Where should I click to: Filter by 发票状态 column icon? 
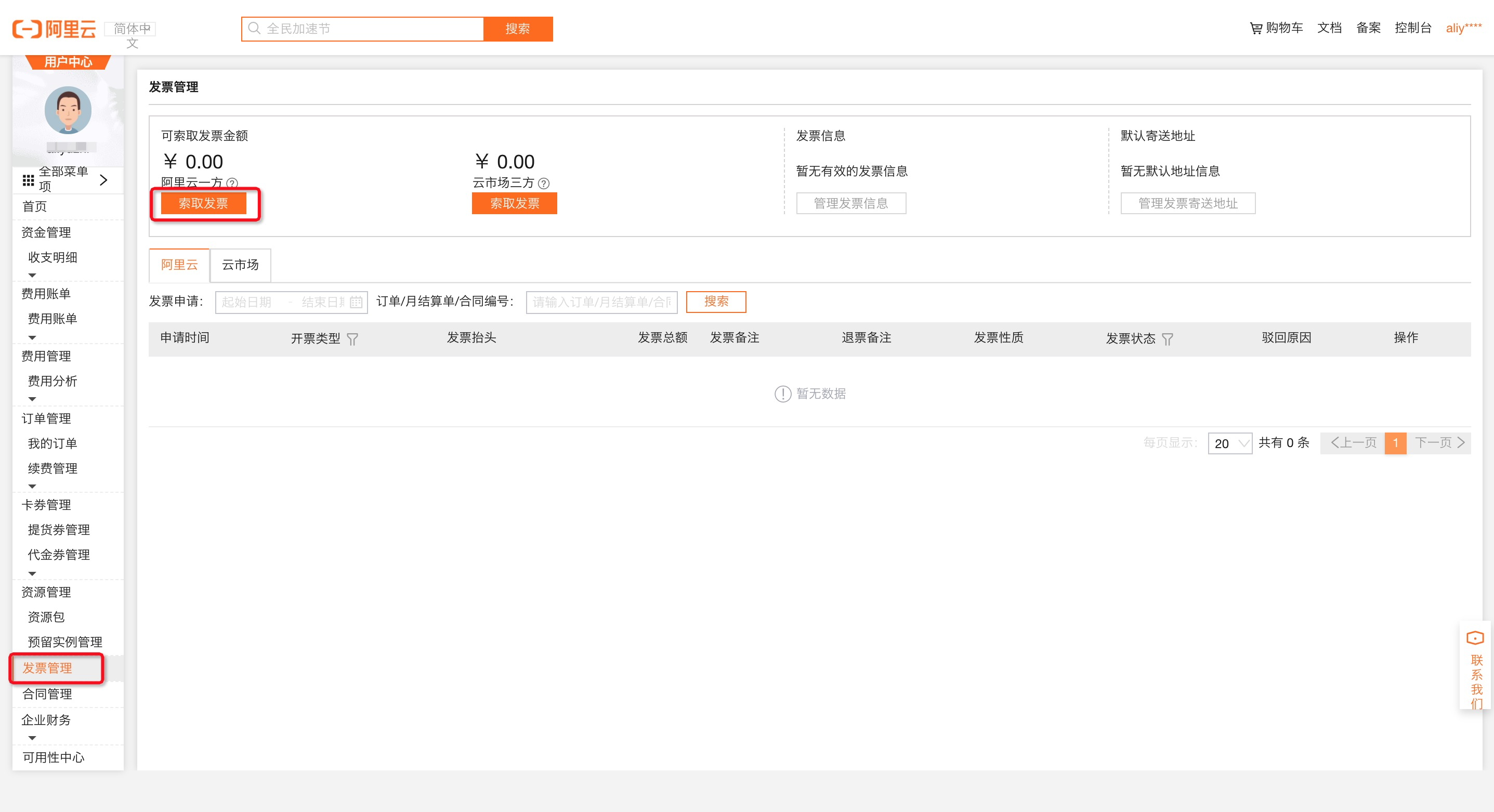[x=1167, y=339]
